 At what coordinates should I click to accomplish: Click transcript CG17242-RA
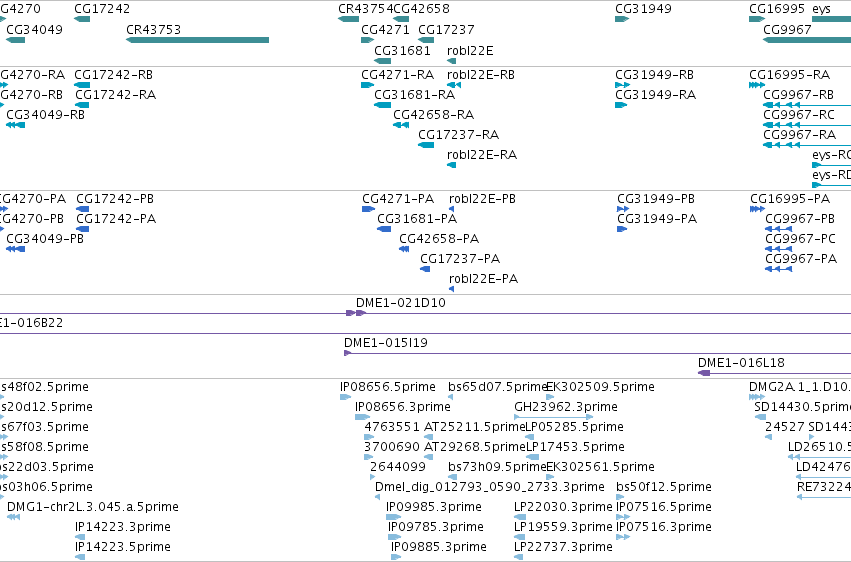116,94
